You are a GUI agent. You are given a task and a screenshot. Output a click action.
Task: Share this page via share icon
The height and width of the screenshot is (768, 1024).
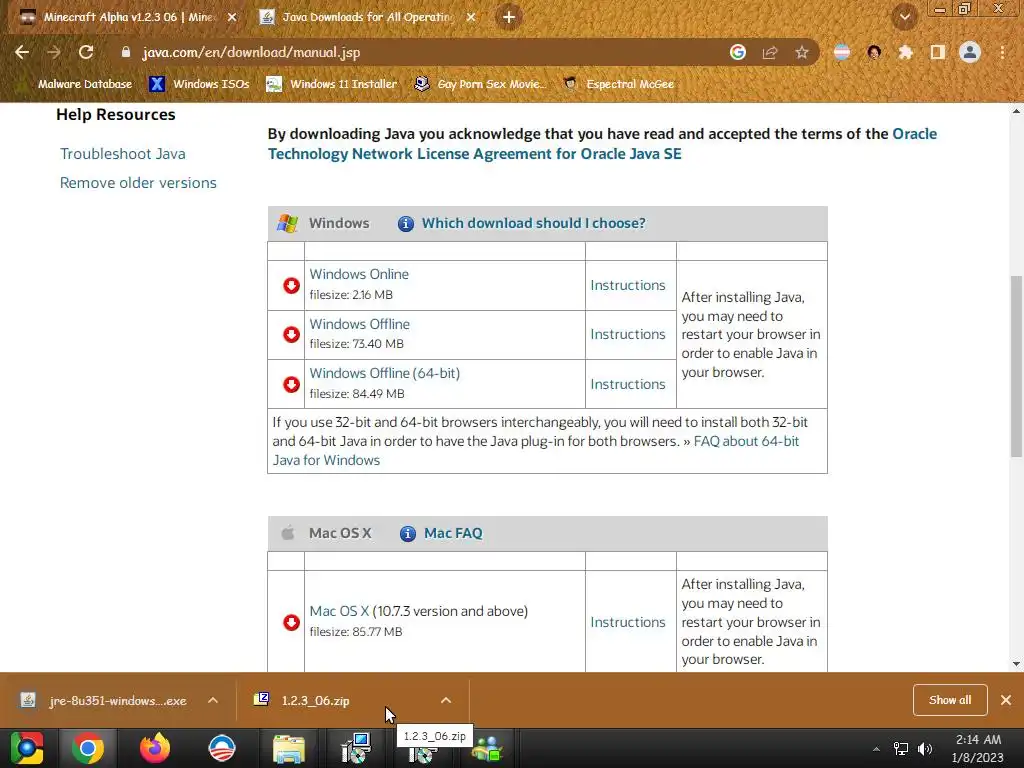point(770,52)
